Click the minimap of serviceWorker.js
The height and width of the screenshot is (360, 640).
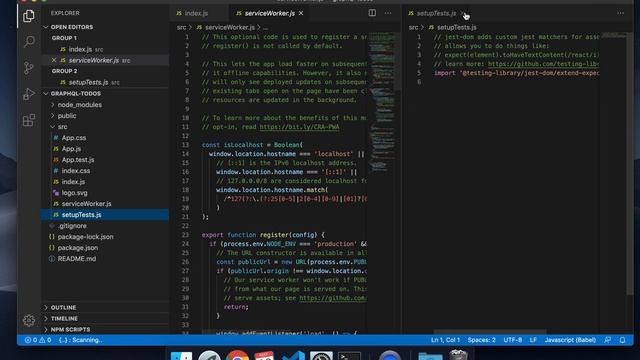click(x=383, y=102)
